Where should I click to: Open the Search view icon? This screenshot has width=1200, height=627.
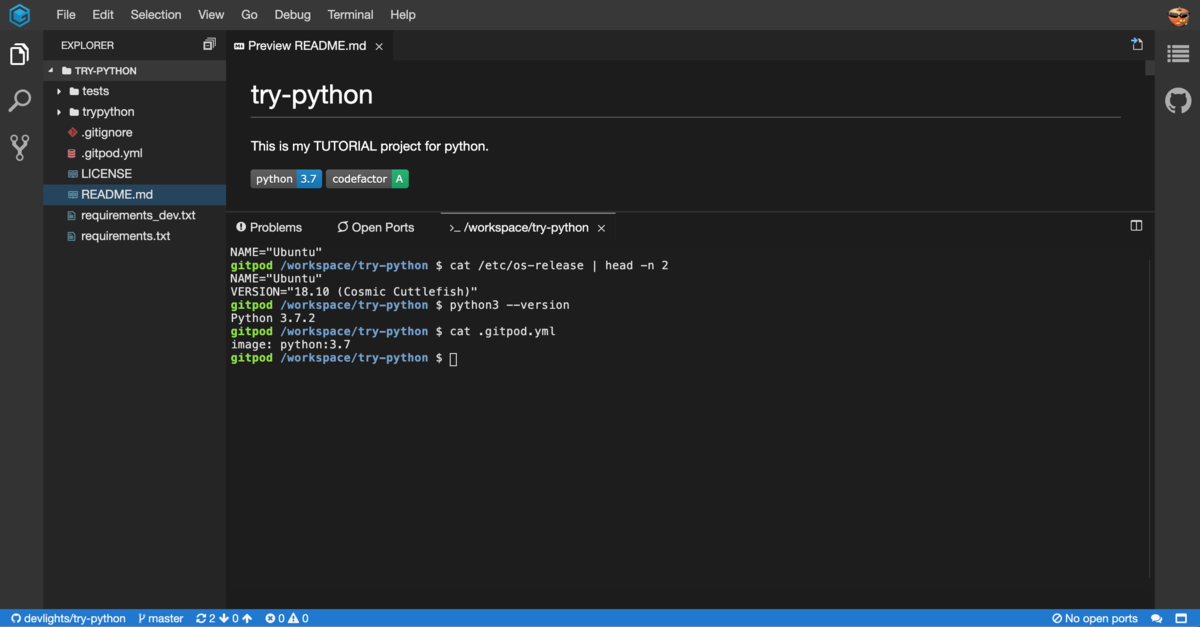(x=19, y=101)
